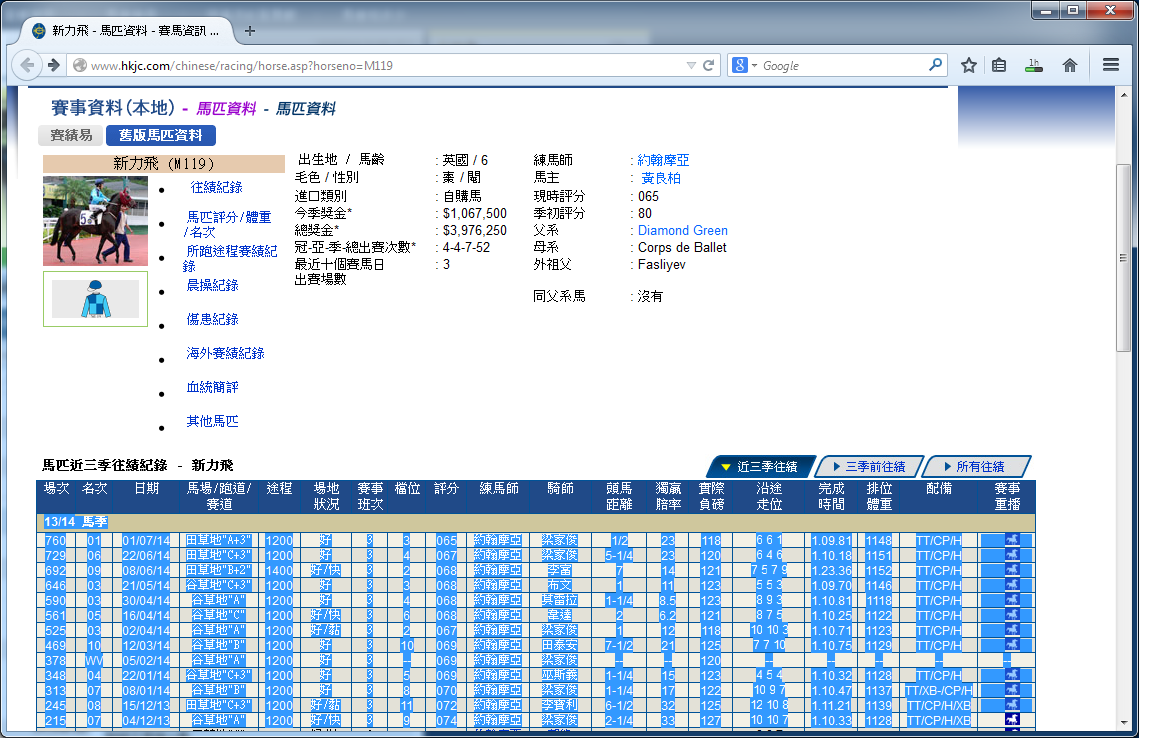Open the bookmarks list icon
Image resolution: width=1152 pixels, height=738 pixels.
tap(999, 65)
